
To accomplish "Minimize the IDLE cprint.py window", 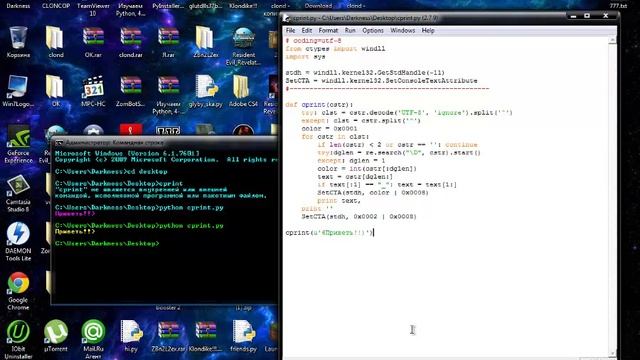I will click(573, 16).
